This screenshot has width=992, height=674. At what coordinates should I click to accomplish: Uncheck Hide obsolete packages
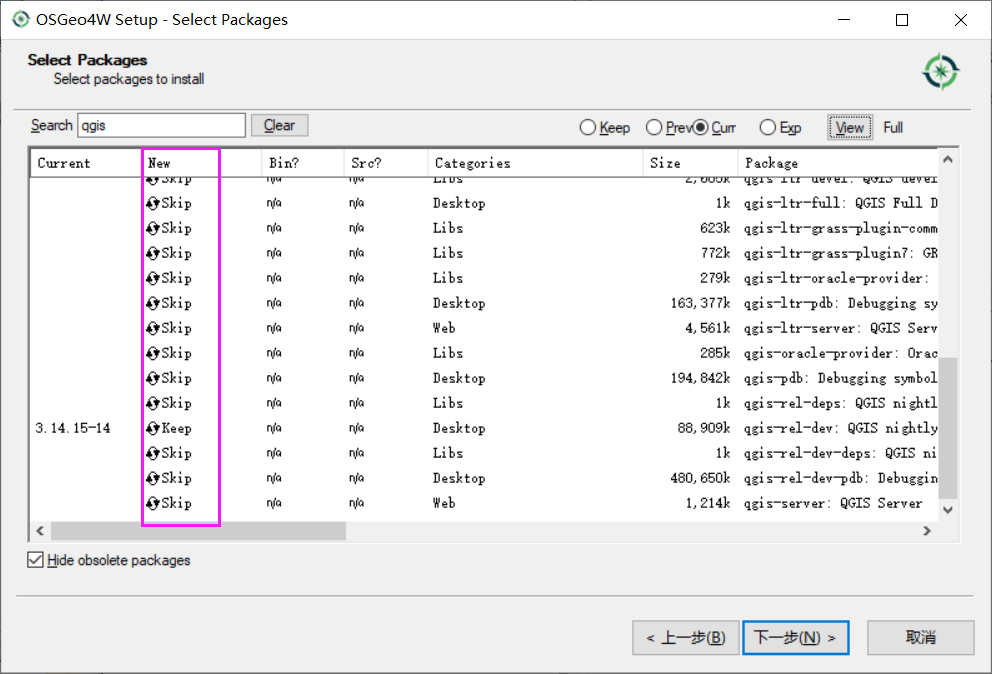[35, 561]
